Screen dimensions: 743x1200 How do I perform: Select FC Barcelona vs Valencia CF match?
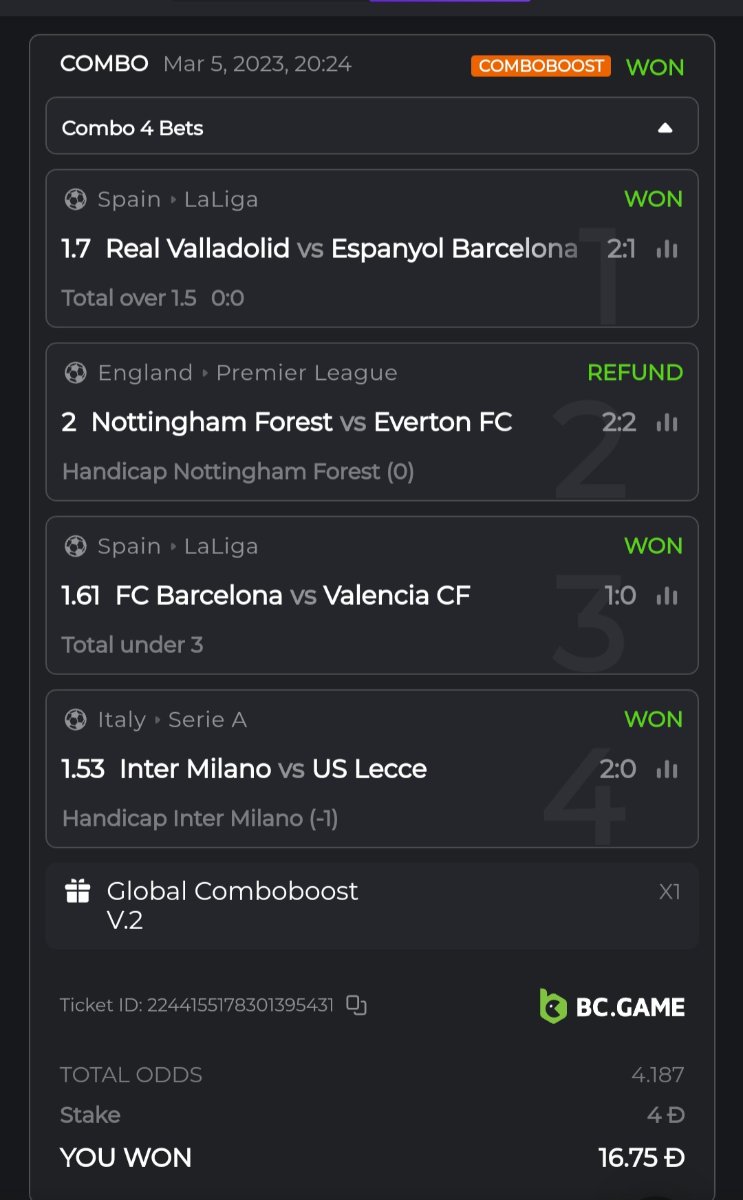click(x=292, y=596)
